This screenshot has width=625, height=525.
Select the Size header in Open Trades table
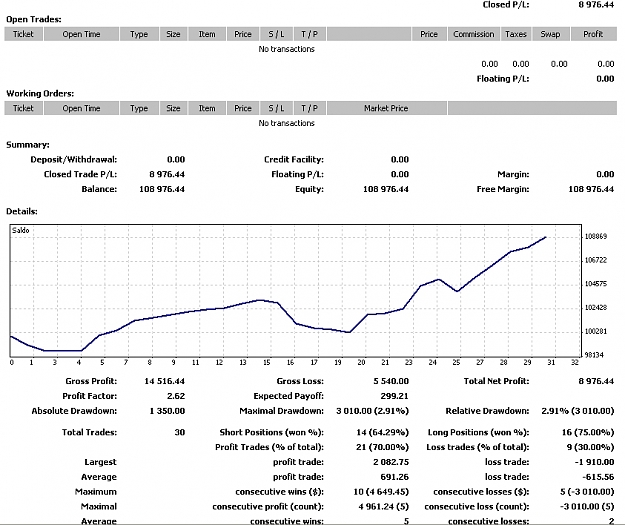(173, 34)
